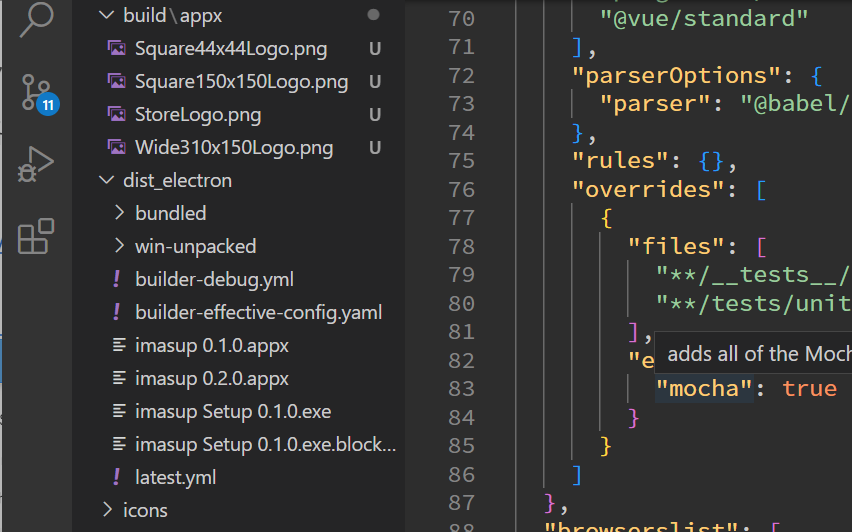The image size is (852, 532).
Task: Click the latest.yml YAML file icon
Action: [x=117, y=478]
